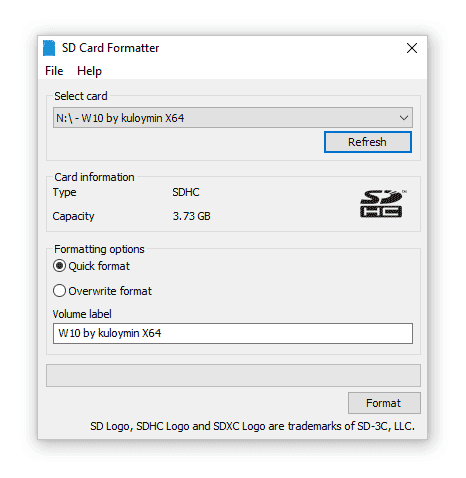This screenshot has width=466, height=478.
Task: Click the Overwrite format label text
Action: [110, 291]
